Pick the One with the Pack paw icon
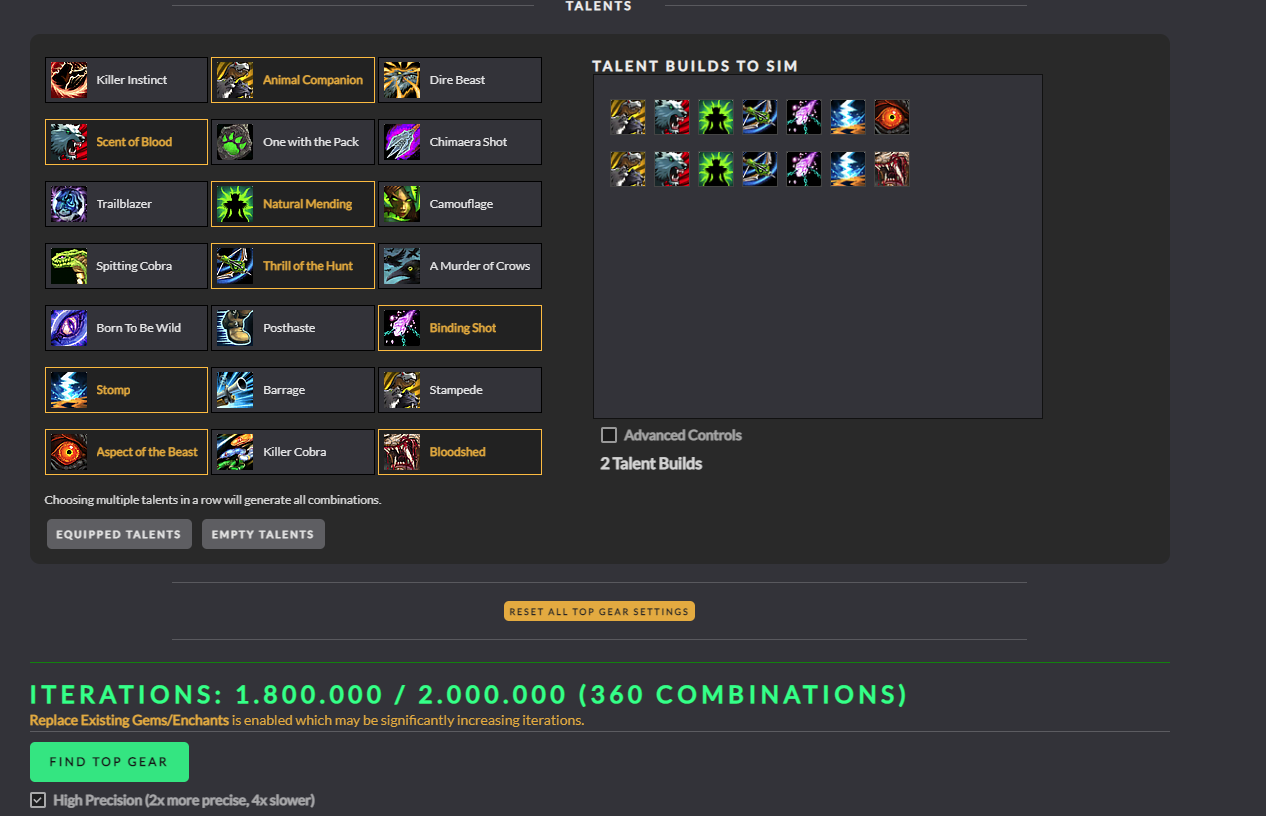 [235, 142]
